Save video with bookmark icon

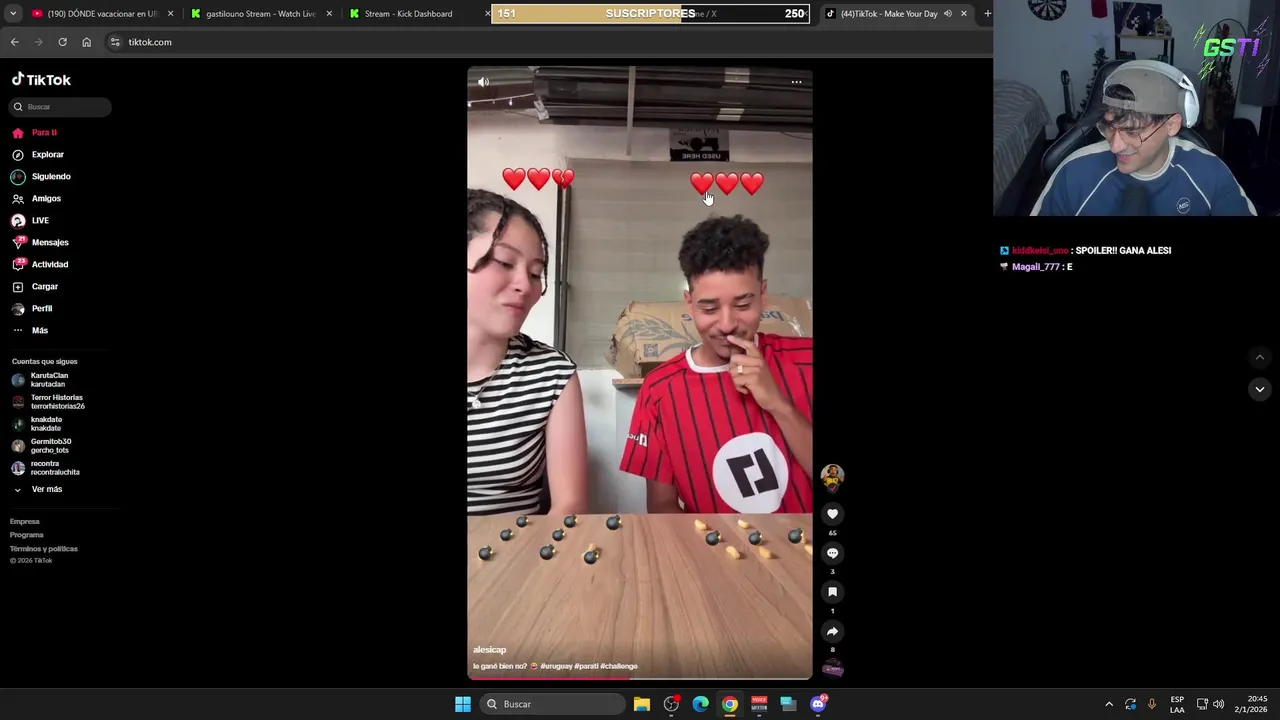(x=832, y=592)
